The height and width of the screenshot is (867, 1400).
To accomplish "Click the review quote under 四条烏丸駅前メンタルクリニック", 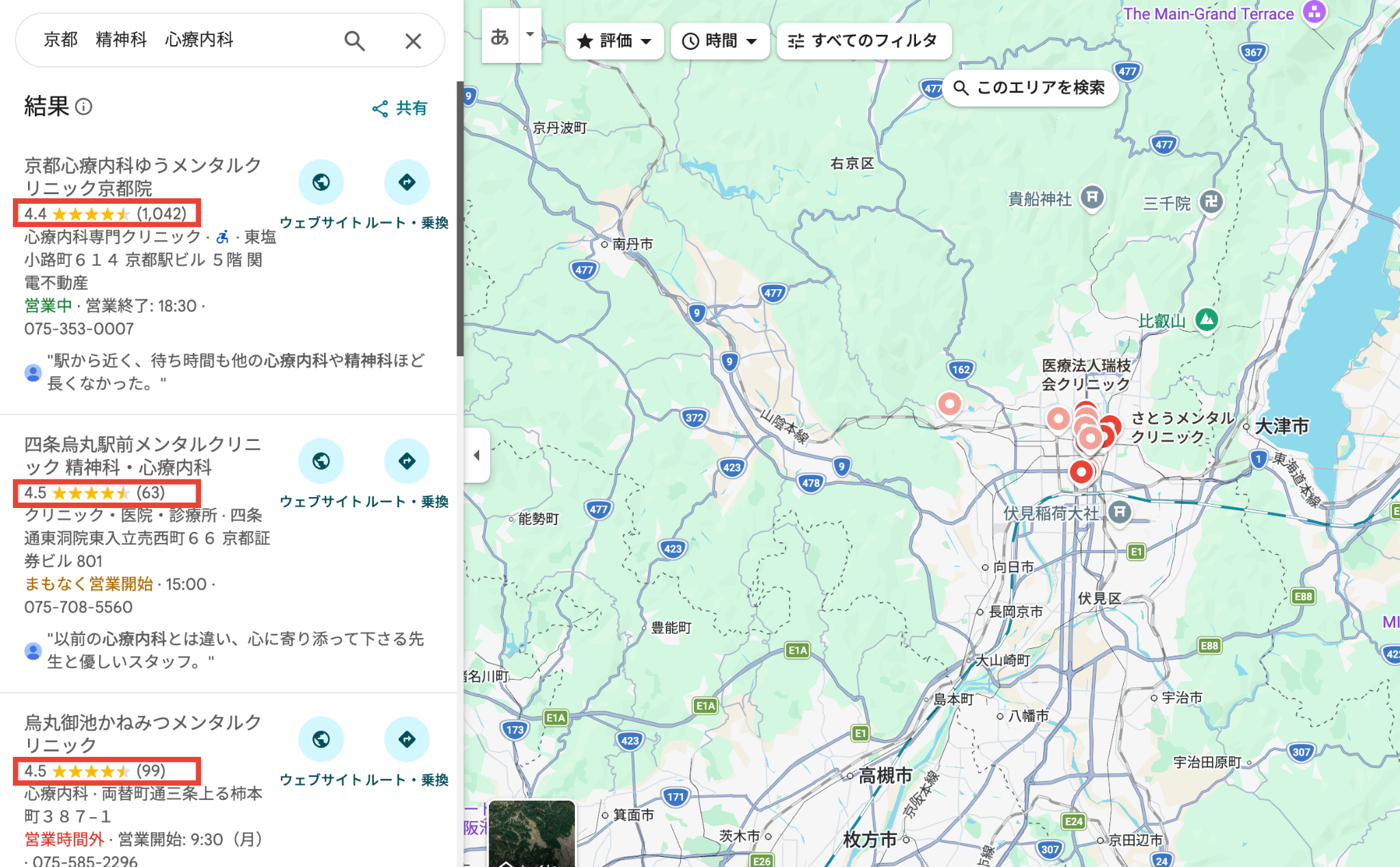I will pos(236,650).
